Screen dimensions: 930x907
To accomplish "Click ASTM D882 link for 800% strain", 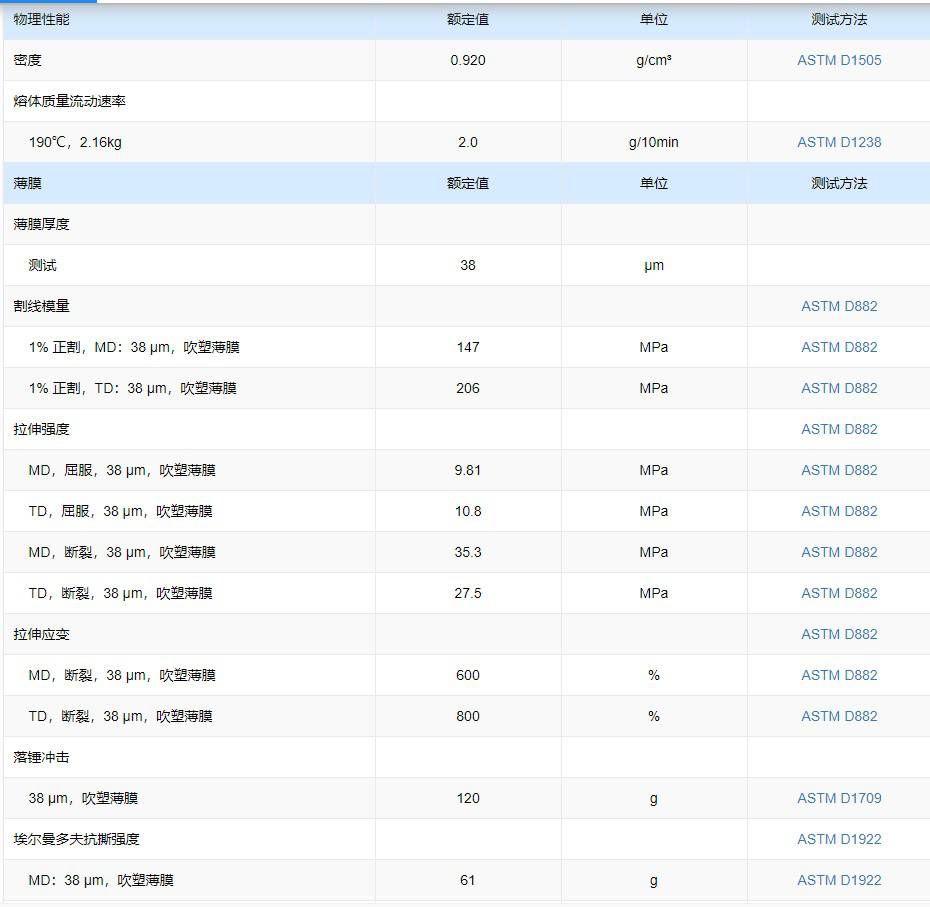I will [x=839, y=716].
